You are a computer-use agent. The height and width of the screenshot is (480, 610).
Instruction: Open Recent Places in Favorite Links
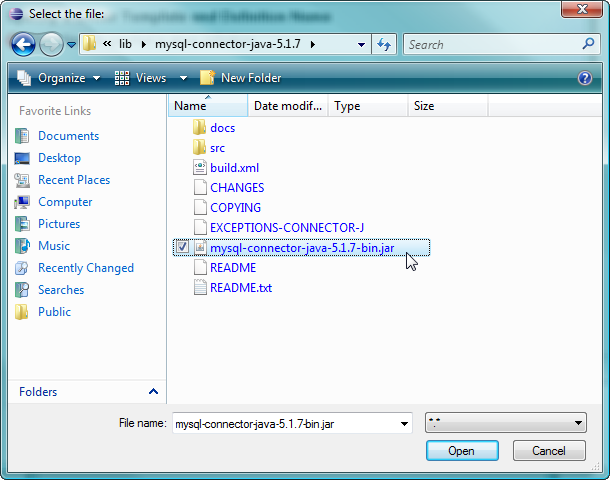pyautogui.click(x=73, y=180)
